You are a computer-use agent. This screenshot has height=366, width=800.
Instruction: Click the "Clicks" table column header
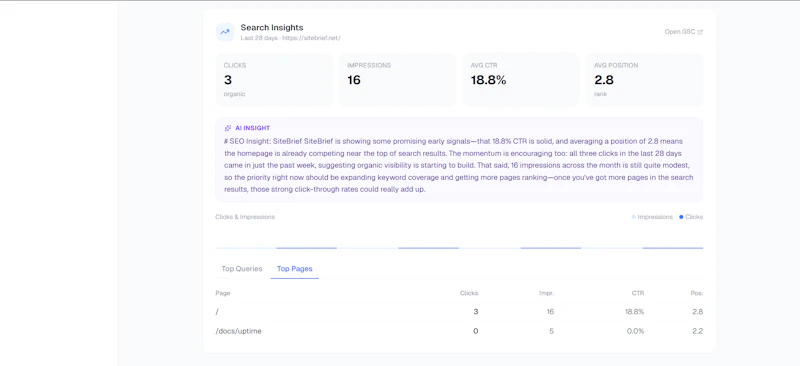[x=469, y=293]
